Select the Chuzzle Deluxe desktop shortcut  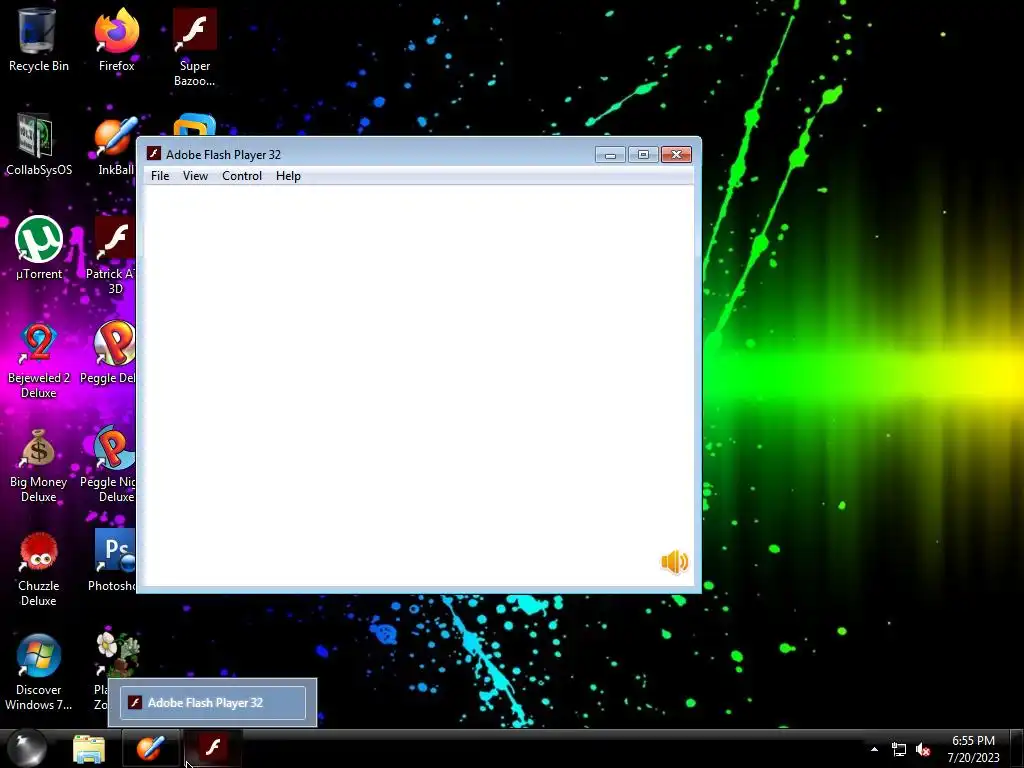(x=39, y=568)
